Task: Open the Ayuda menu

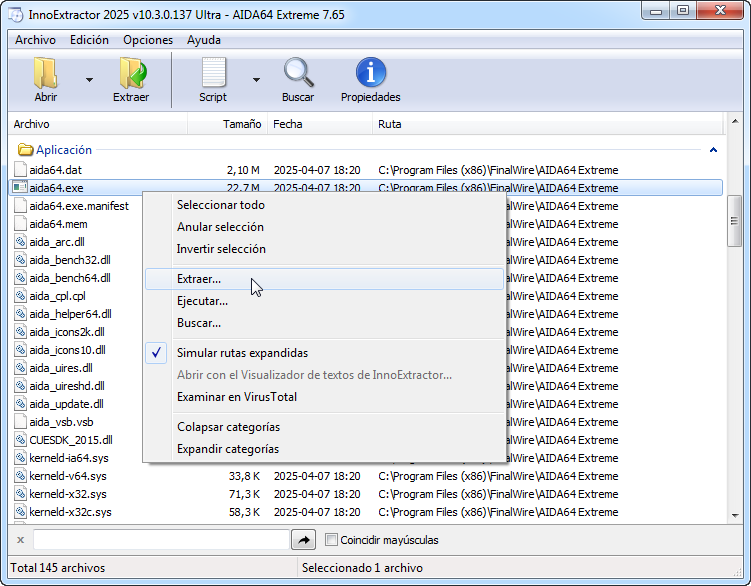Action: (204, 40)
